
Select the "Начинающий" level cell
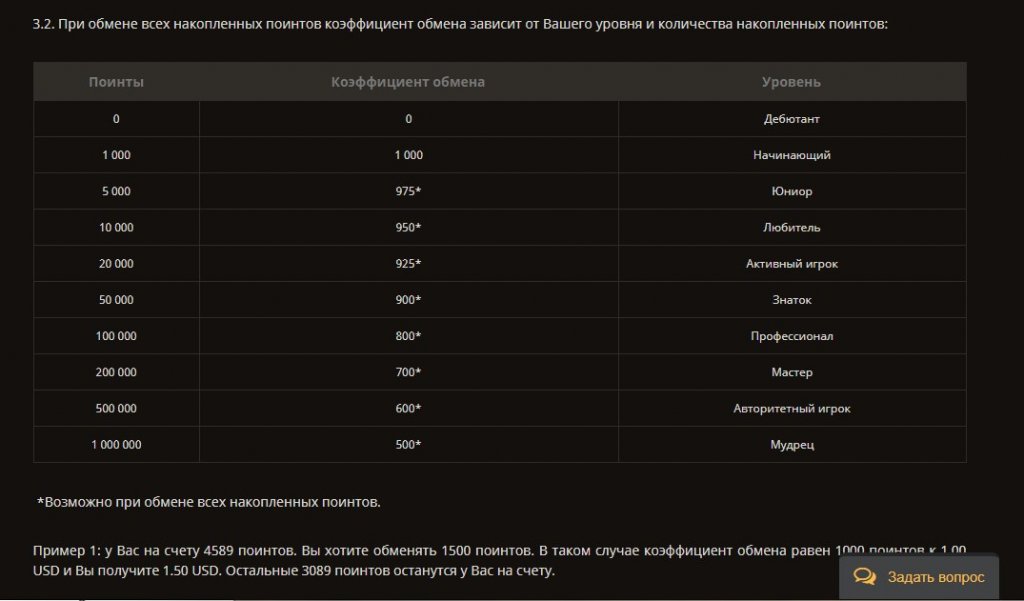click(x=792, y=154)
